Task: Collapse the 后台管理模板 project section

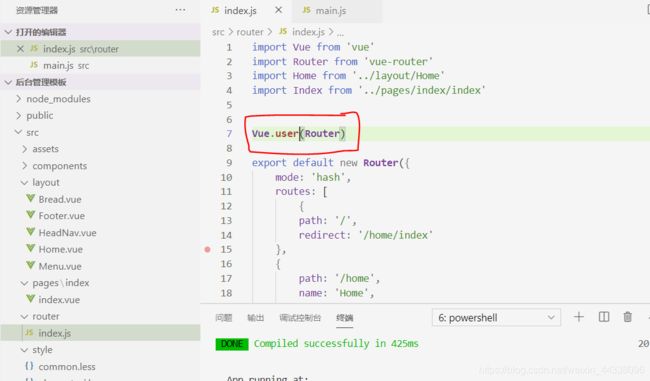Action: click(x=100, y=82)
